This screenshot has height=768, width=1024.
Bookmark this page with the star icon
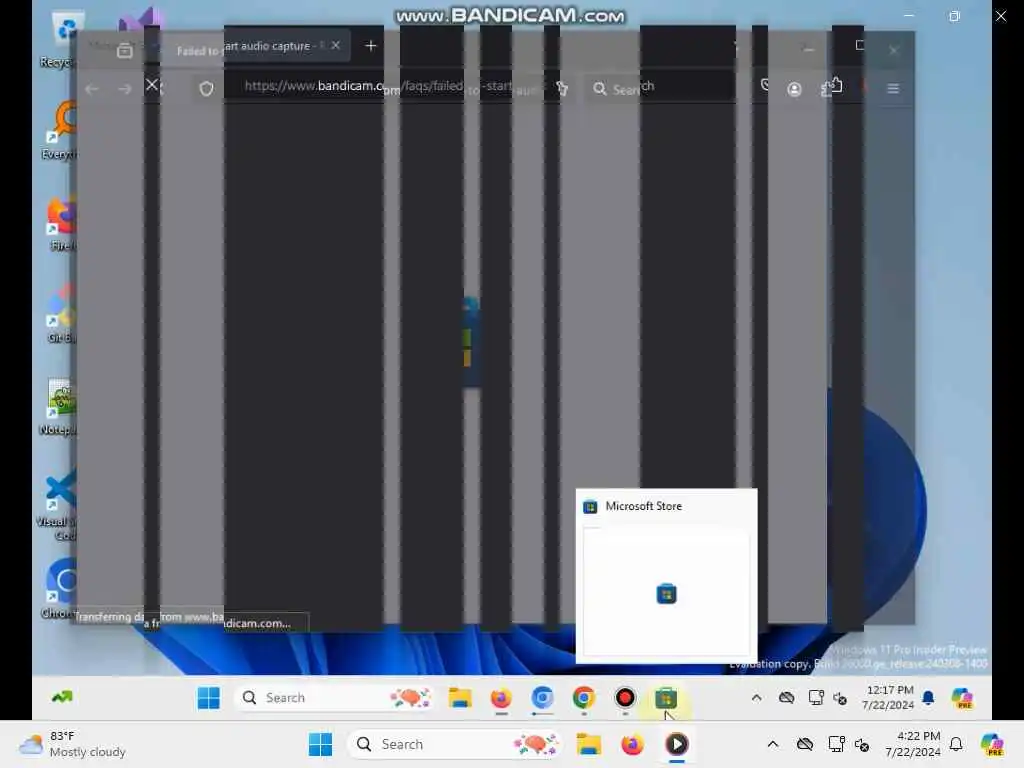[x=562, y=88]
